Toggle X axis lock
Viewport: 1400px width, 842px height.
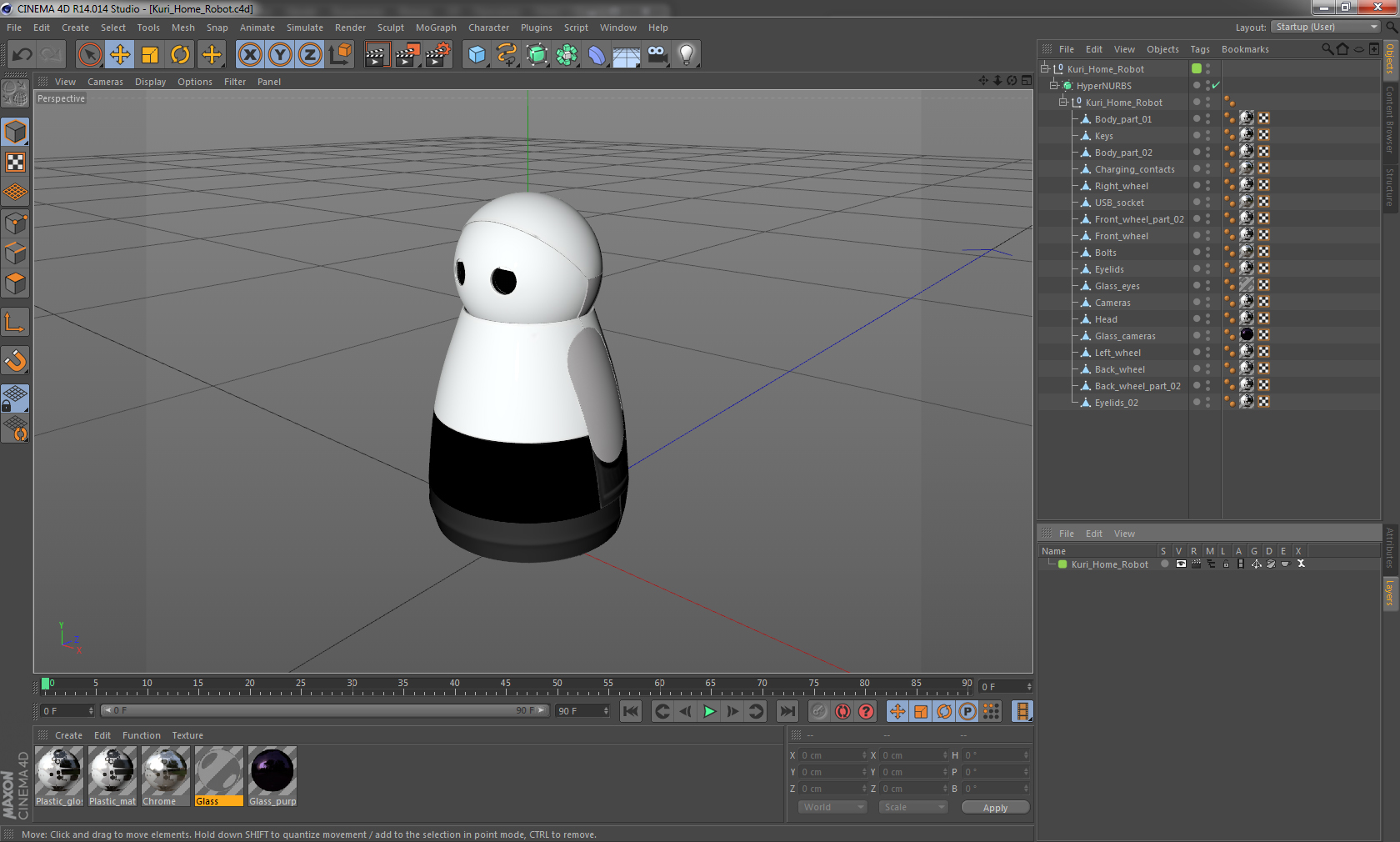pos(250,55)
